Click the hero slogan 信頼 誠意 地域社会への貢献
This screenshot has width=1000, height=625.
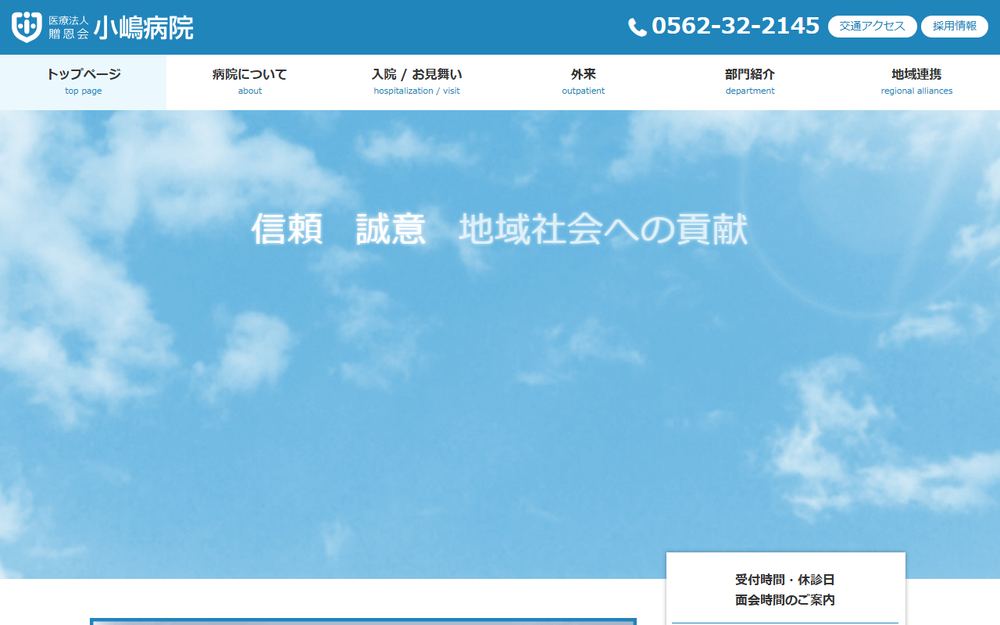click(499, 229)
